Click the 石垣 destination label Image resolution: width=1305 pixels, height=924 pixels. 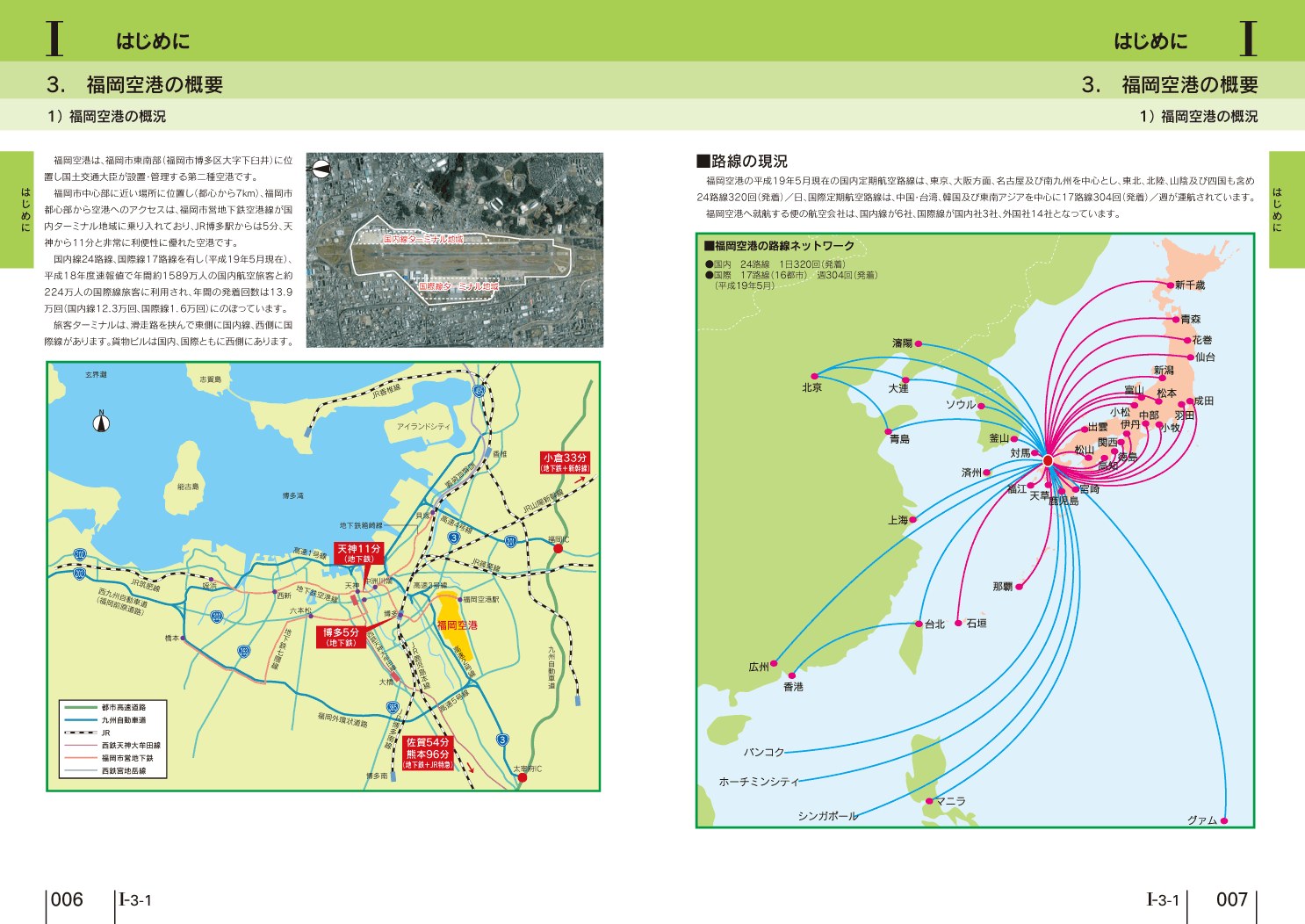[977, 623]
